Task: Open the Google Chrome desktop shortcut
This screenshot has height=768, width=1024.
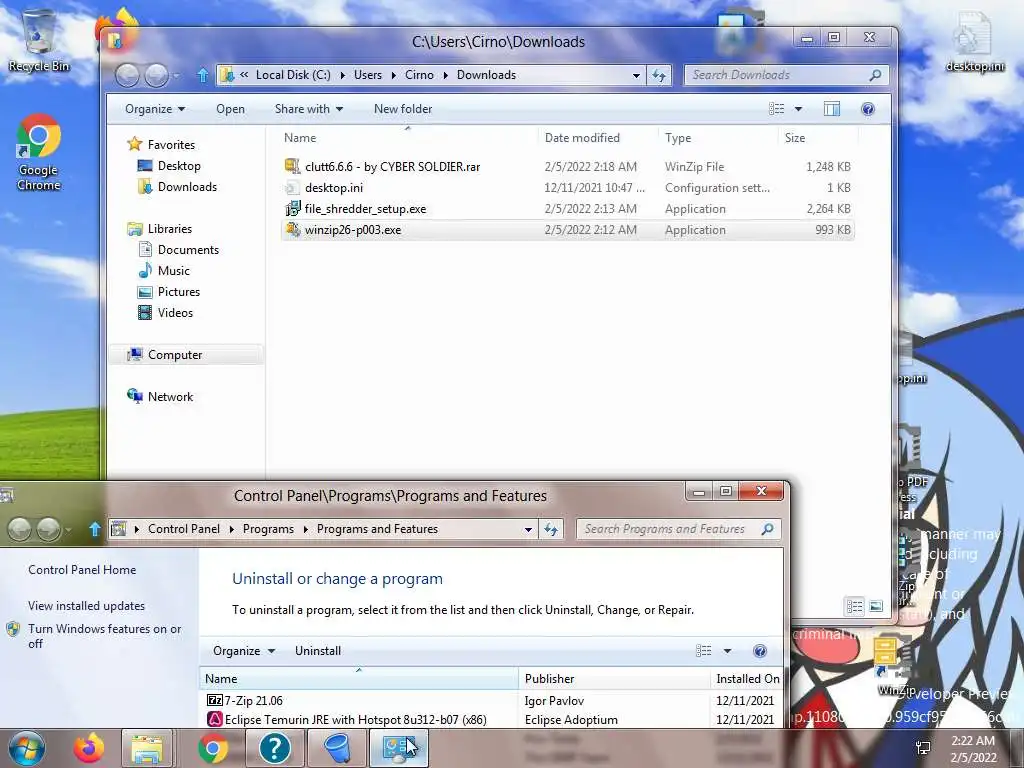Action: pos(39,153)
